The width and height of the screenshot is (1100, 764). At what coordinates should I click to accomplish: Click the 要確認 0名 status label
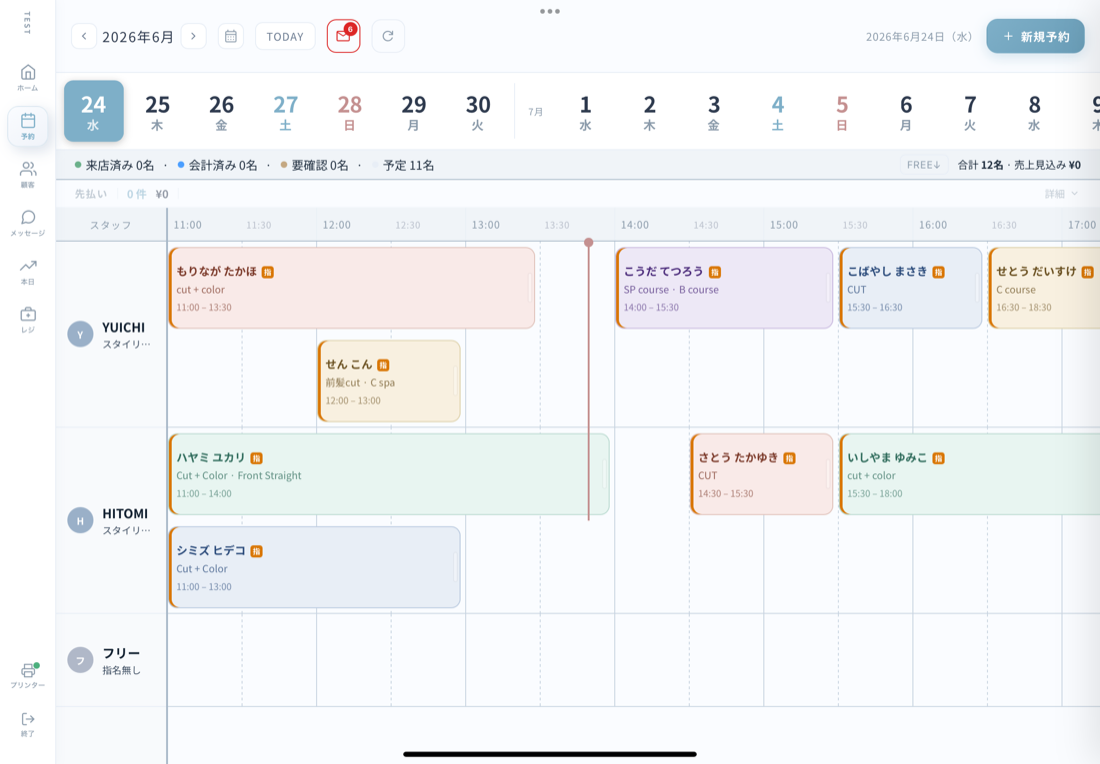pyautogui.click(x=314, y=166)
